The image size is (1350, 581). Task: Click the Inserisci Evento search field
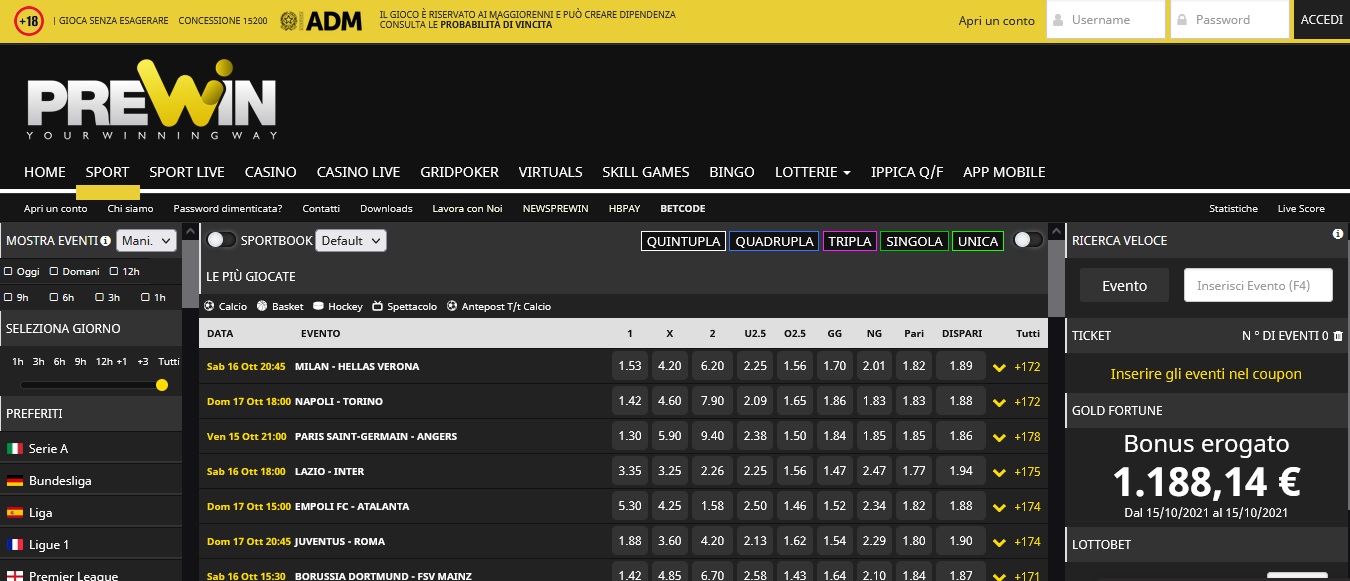(1259, 285)
